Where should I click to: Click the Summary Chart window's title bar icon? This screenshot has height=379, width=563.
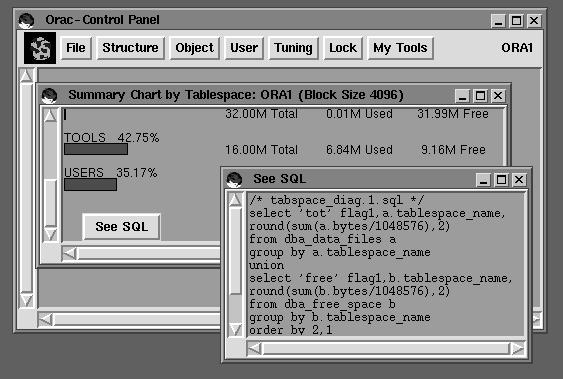tap(49, 95)
